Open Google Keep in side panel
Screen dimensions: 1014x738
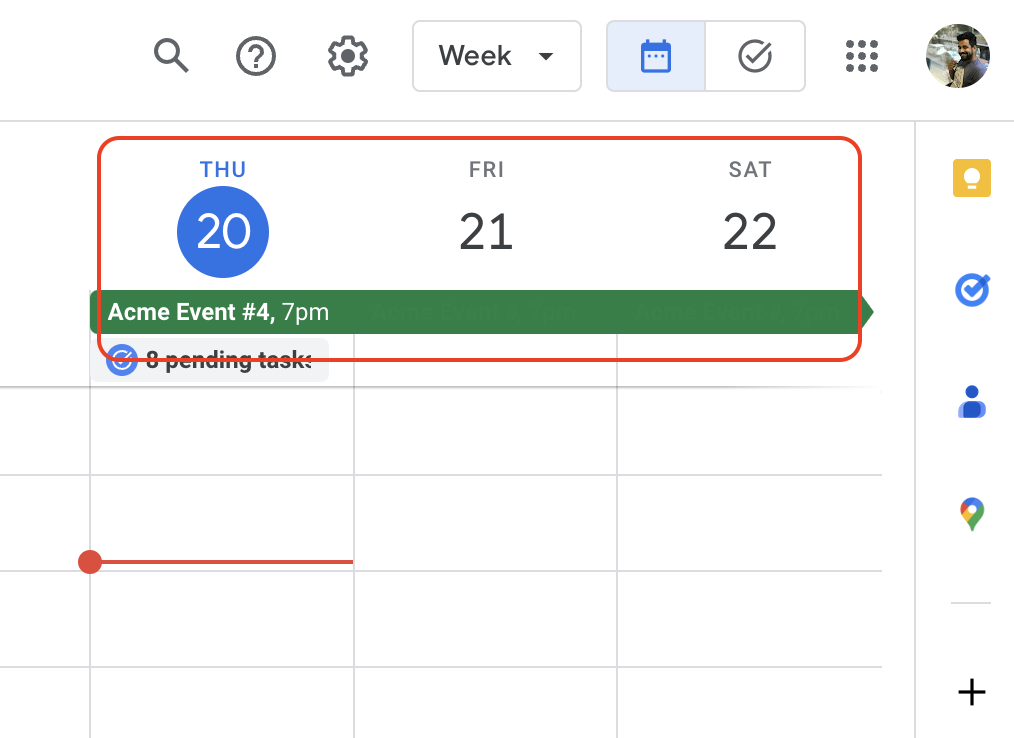pyautogui.click(x=971, y=178)
